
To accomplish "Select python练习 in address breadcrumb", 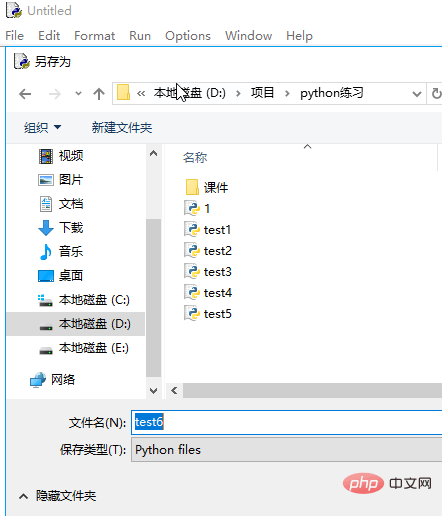I will point(332,93).
